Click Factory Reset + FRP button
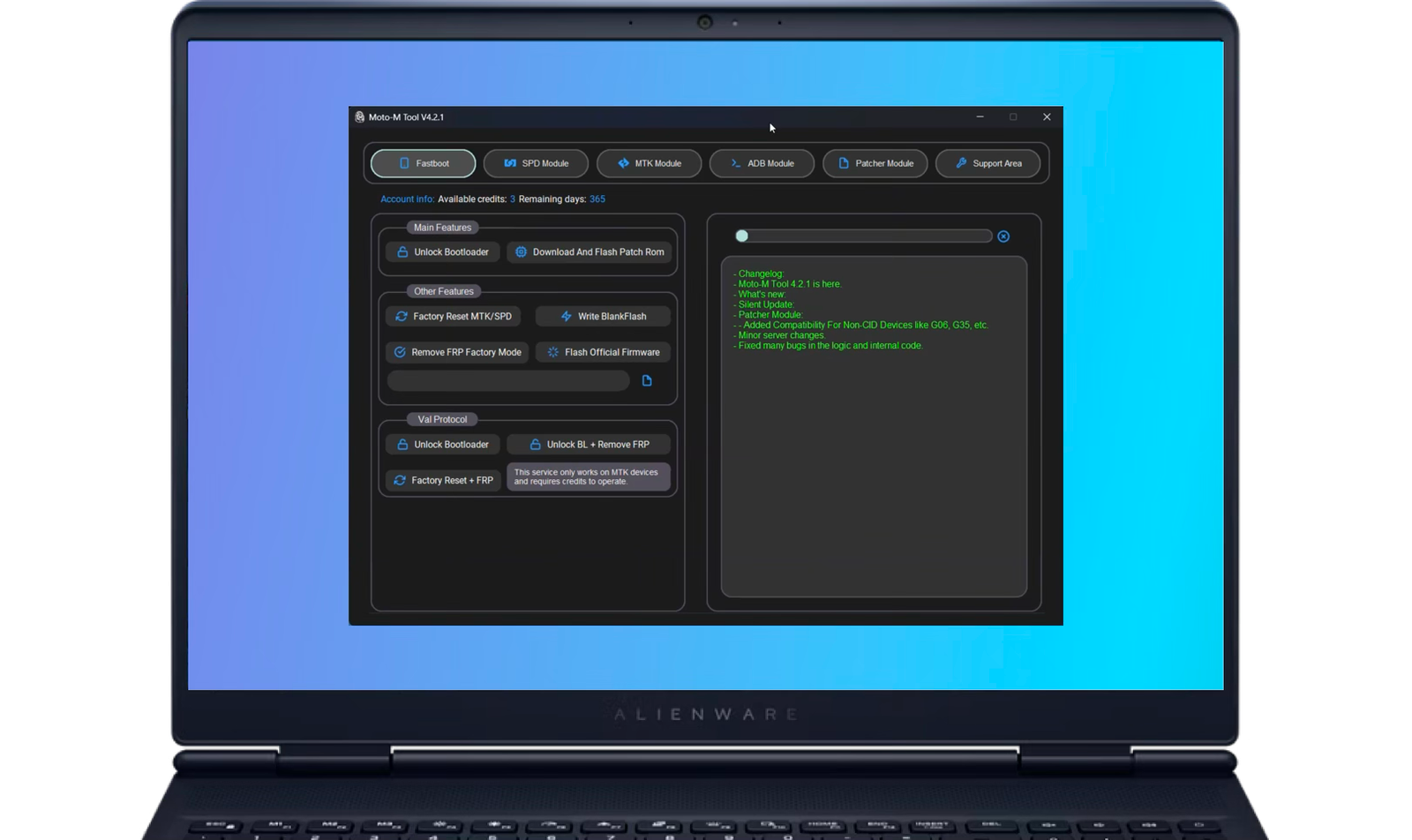This screenshot has width=1412, height=840. tap(442, 480)
